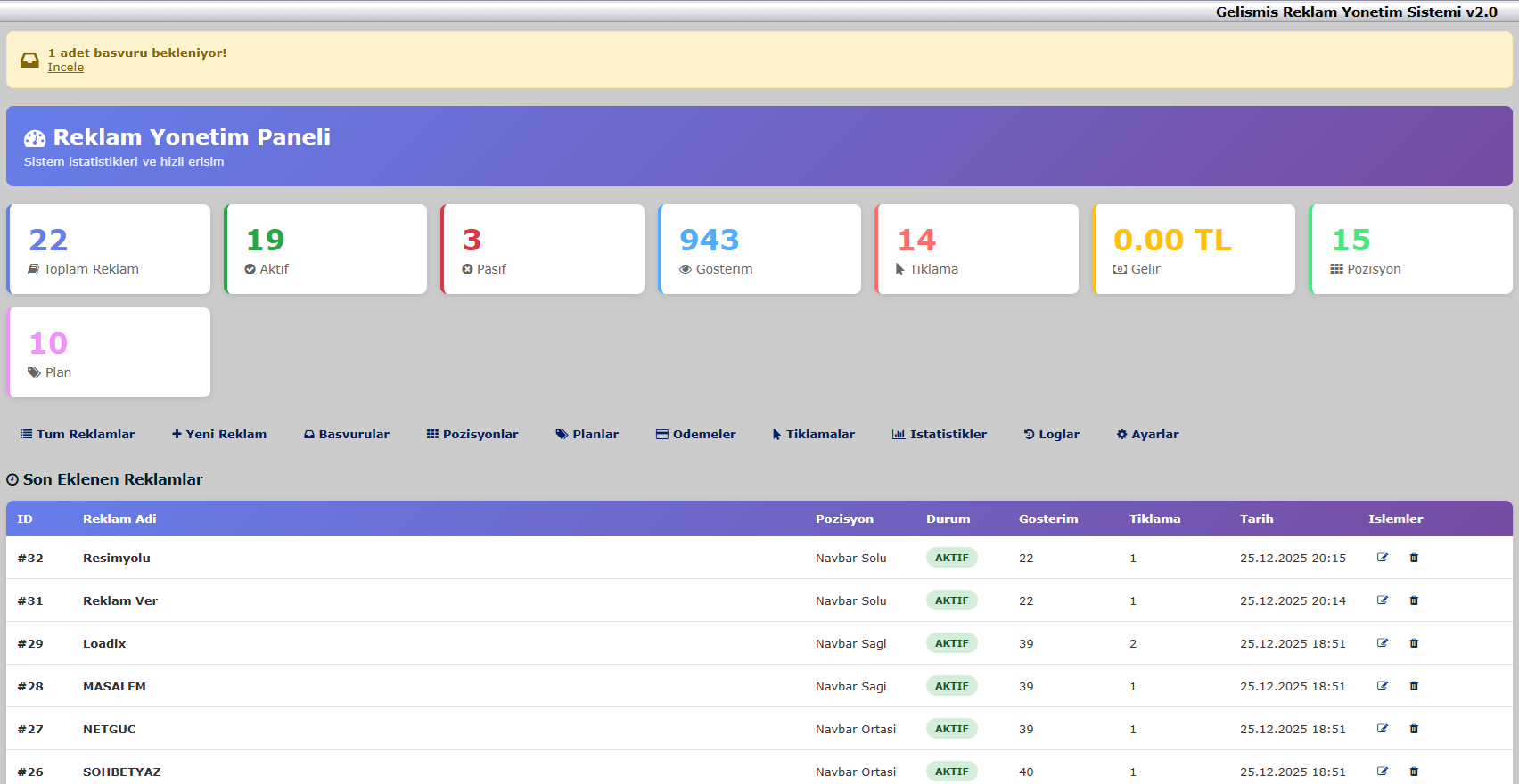The height and width of the screenshot is (784, 1519).
Task: Click the Toplam Reklam stat card
Action: point(109,249)
